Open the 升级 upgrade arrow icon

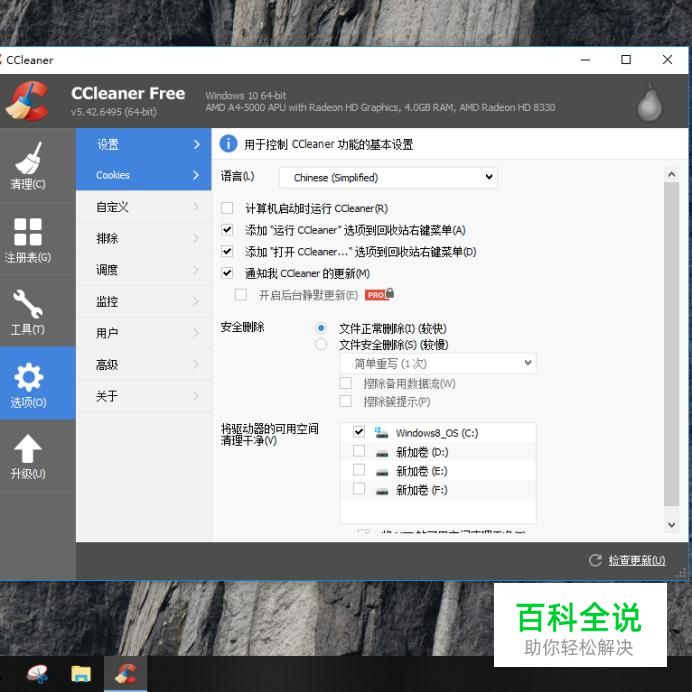tap(28, 449)
